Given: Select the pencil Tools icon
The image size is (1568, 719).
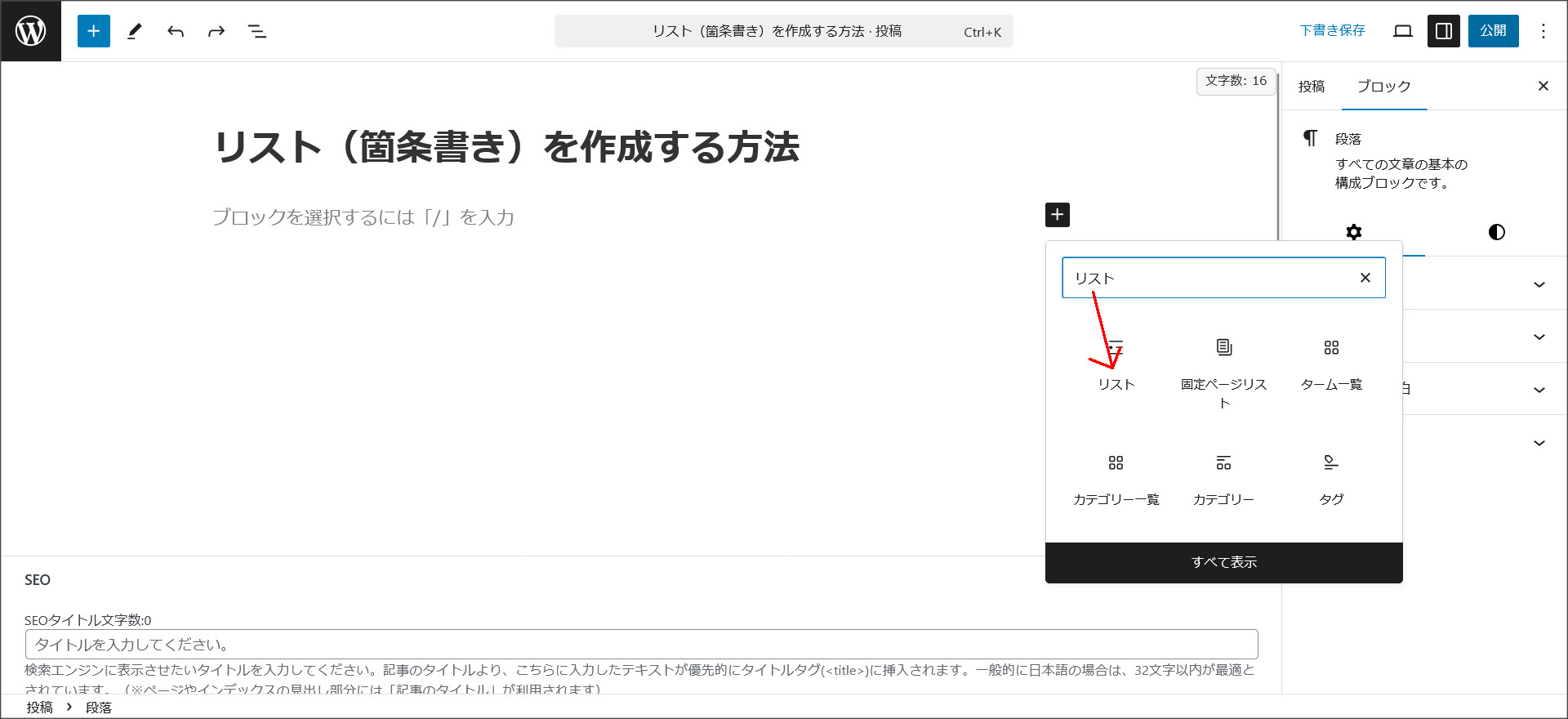Looking at the screenshot, I should pyautogui.click(x=135, y=31).
